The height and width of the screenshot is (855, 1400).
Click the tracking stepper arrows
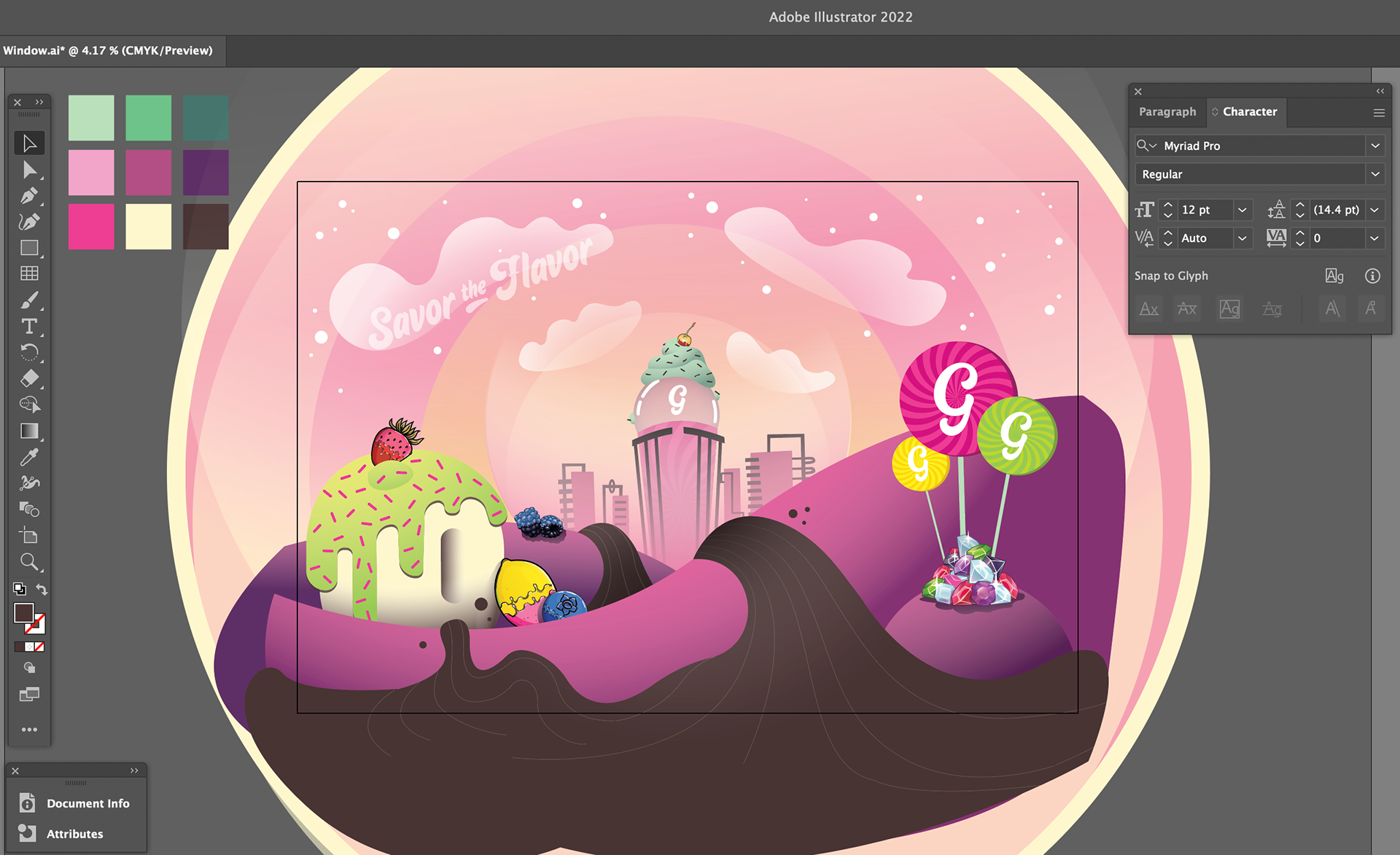(1300, 238)
